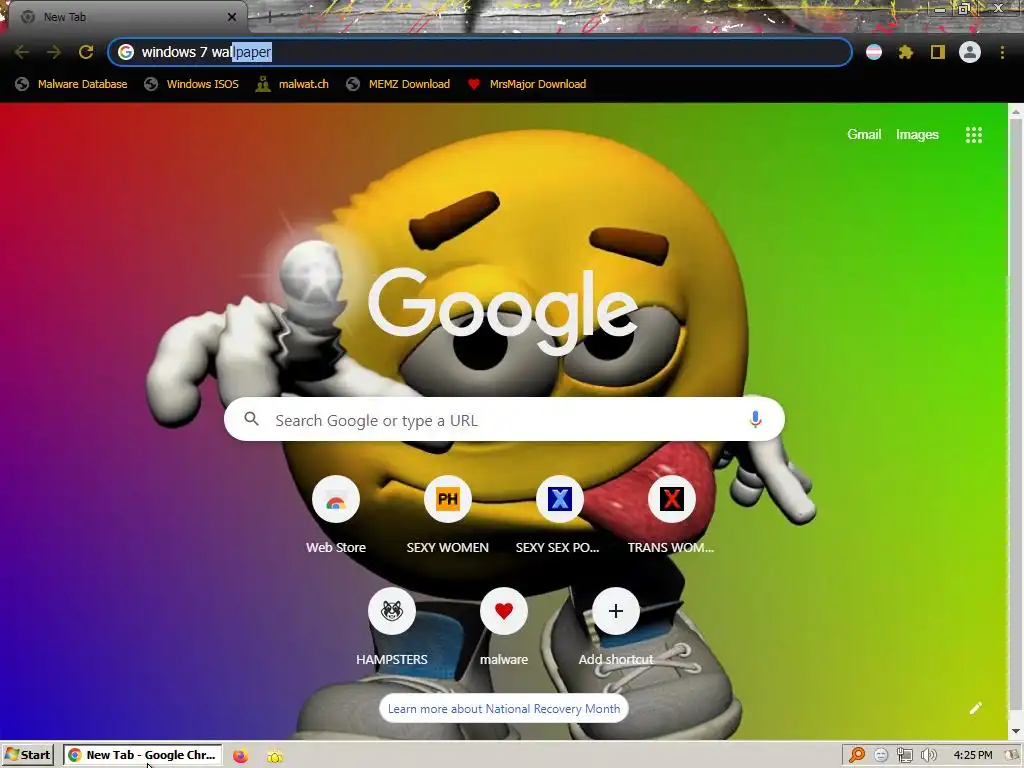This screenshot has height=768, width=1024.
Task: Click the Google search box
Action: click(x=504, y=419)
